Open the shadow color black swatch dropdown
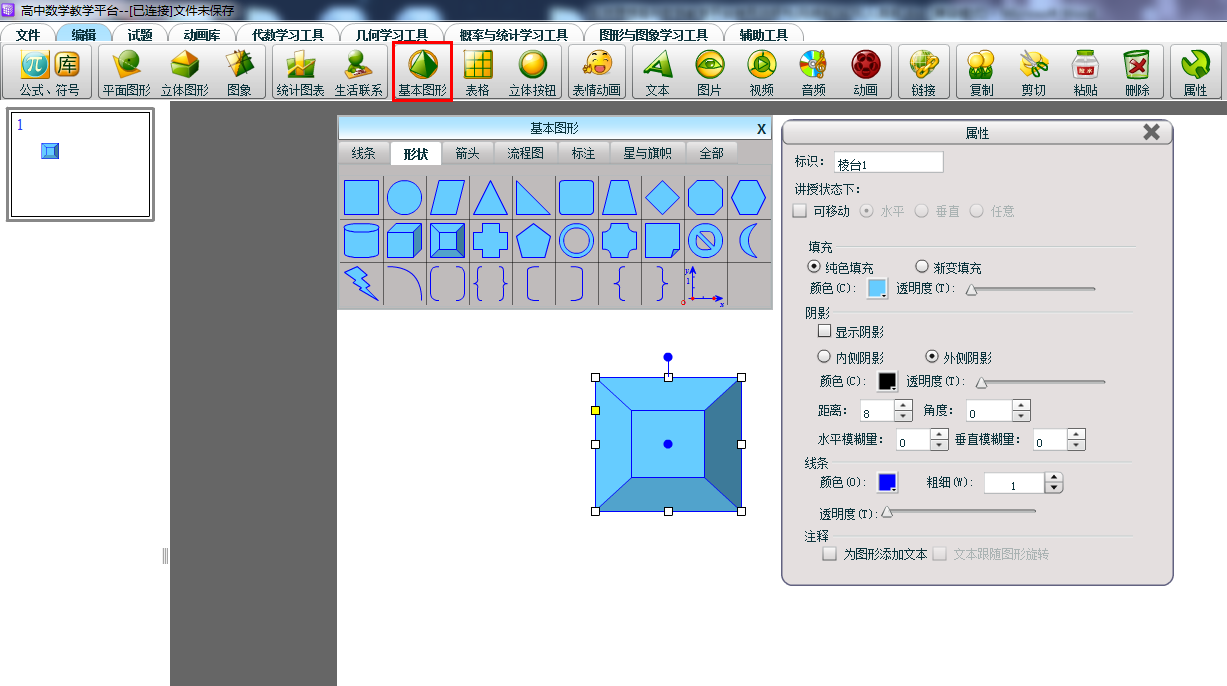This screenshot has height=686, width=1227. (x=887, y=381)
